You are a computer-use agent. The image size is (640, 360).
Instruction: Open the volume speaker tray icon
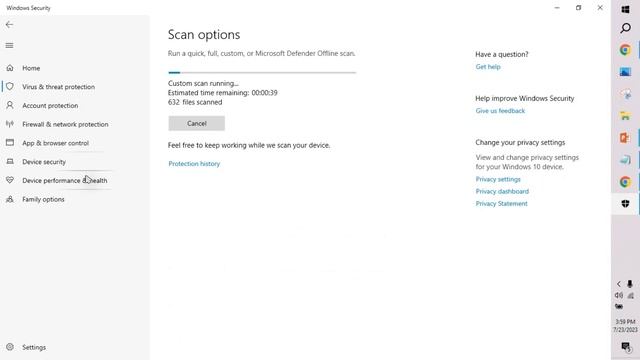click(619, 295)
